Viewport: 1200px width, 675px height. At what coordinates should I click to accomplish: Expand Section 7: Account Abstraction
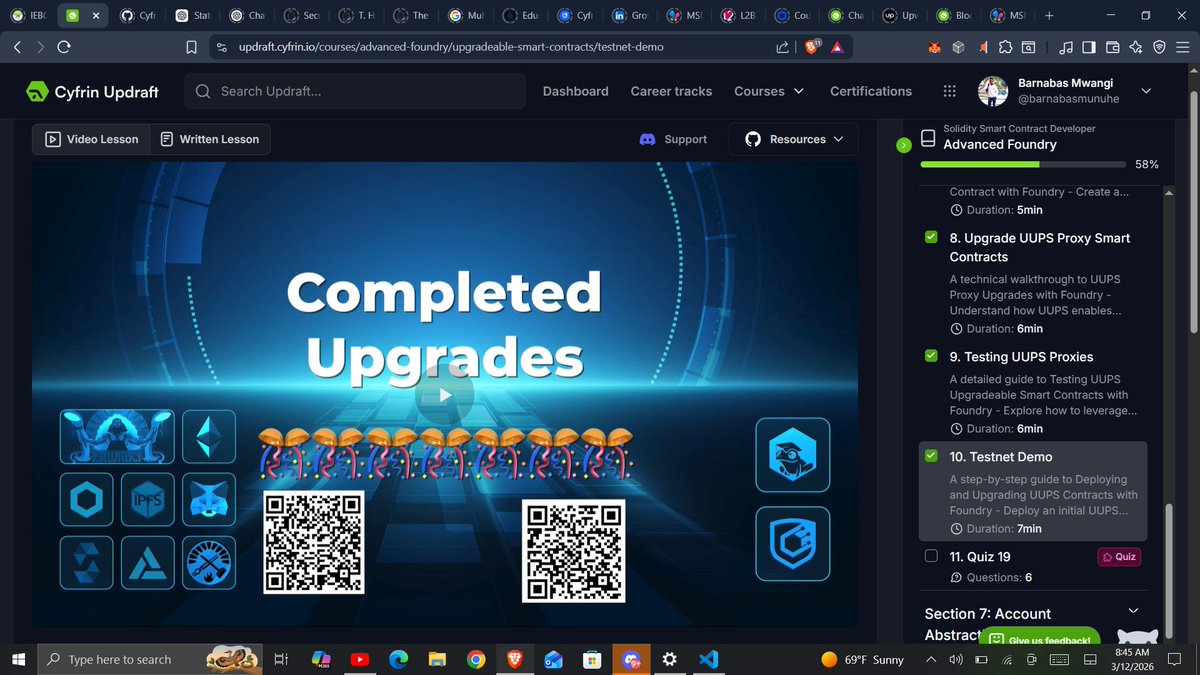[1133, 611]
